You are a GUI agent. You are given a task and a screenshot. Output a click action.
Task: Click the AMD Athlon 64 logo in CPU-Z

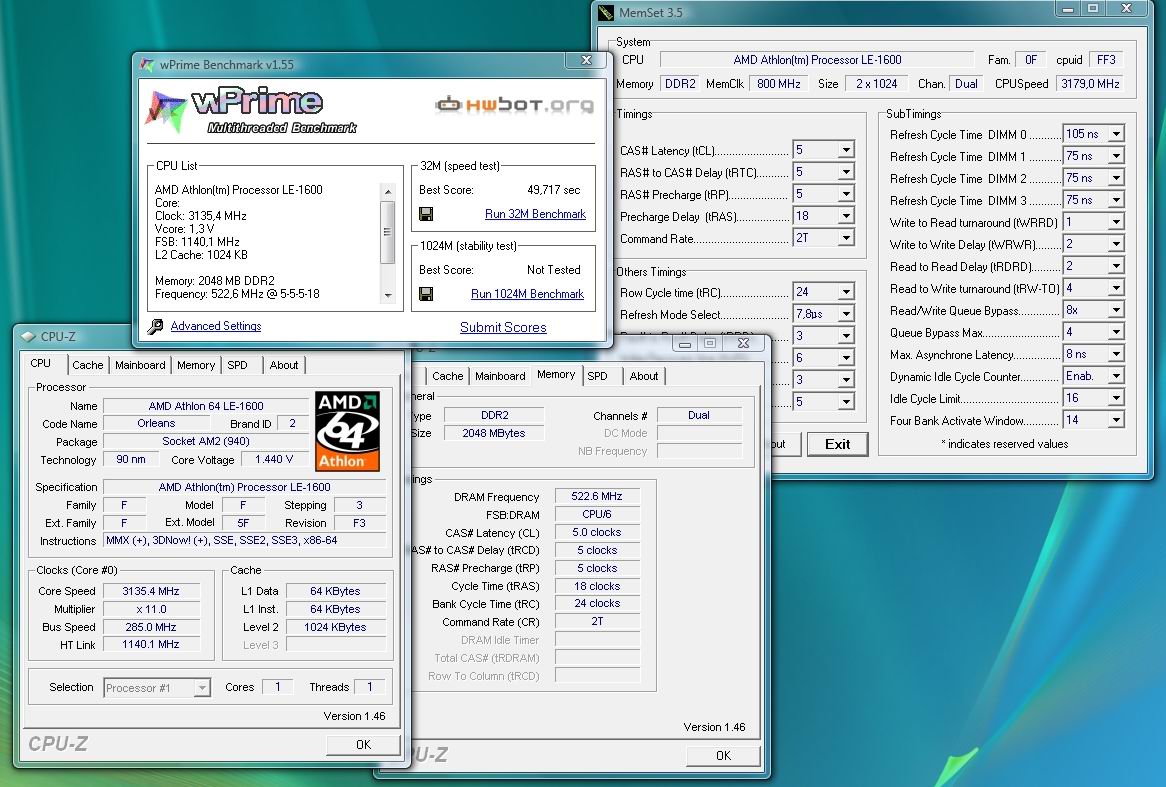tap(347, 431)
